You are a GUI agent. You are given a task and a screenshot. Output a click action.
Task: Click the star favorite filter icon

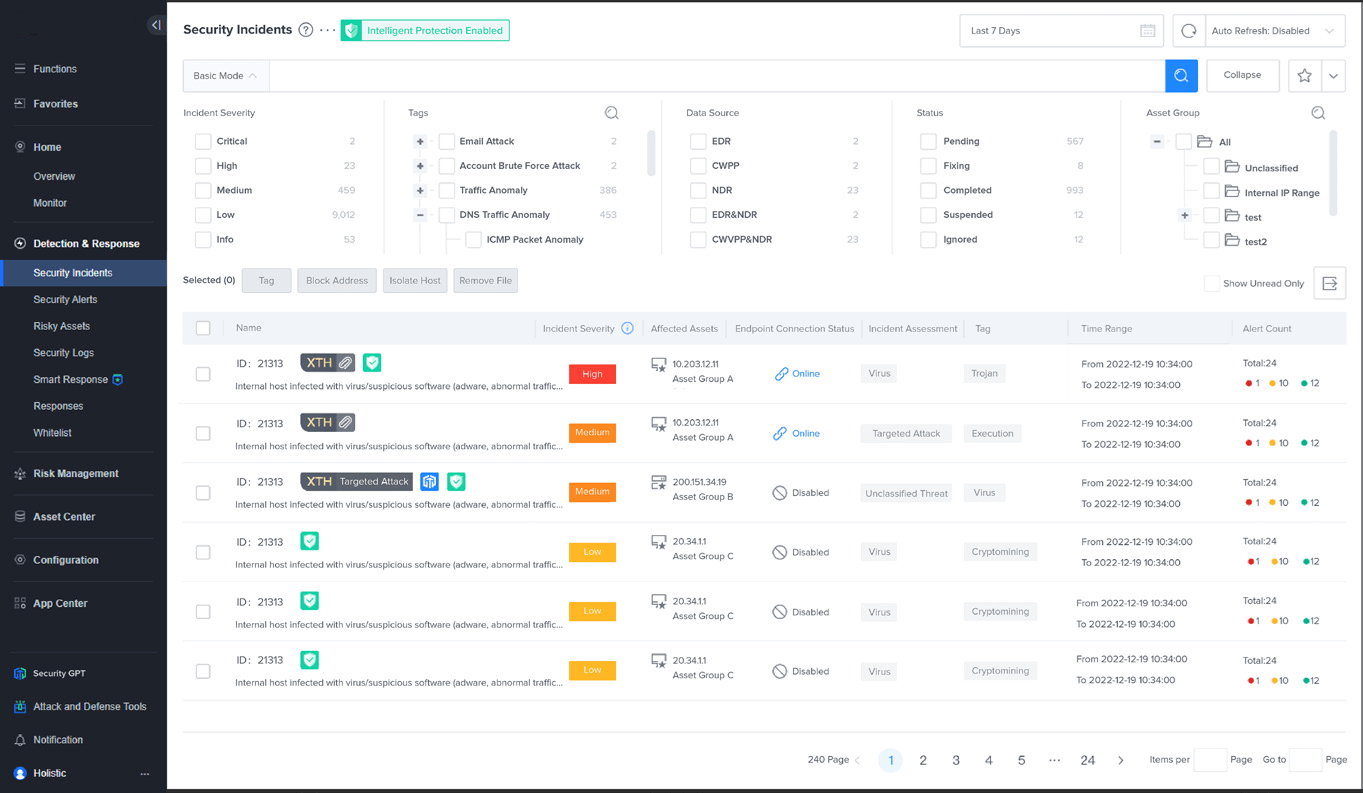[x=1304, y=76]
